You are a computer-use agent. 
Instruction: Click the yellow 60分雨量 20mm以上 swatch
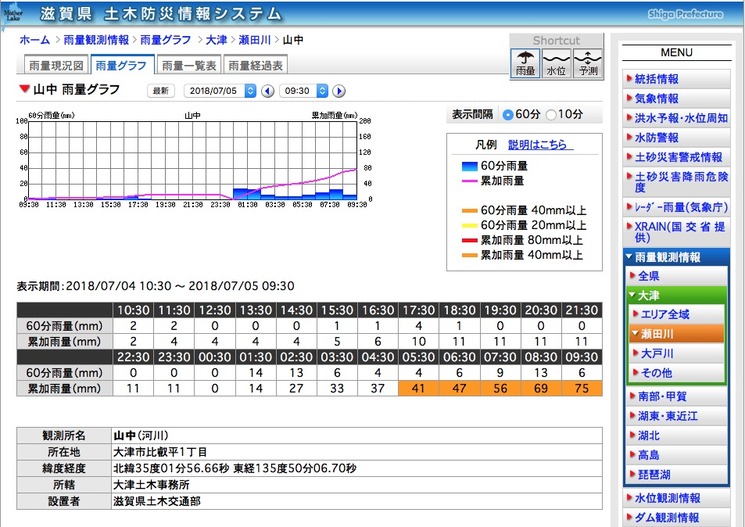click(x=469, y=225)
